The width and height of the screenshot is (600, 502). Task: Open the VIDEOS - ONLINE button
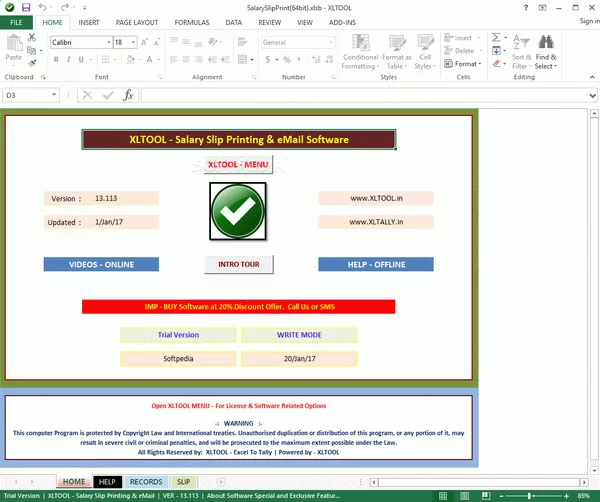pyautogui.click(x=101, y=264)
